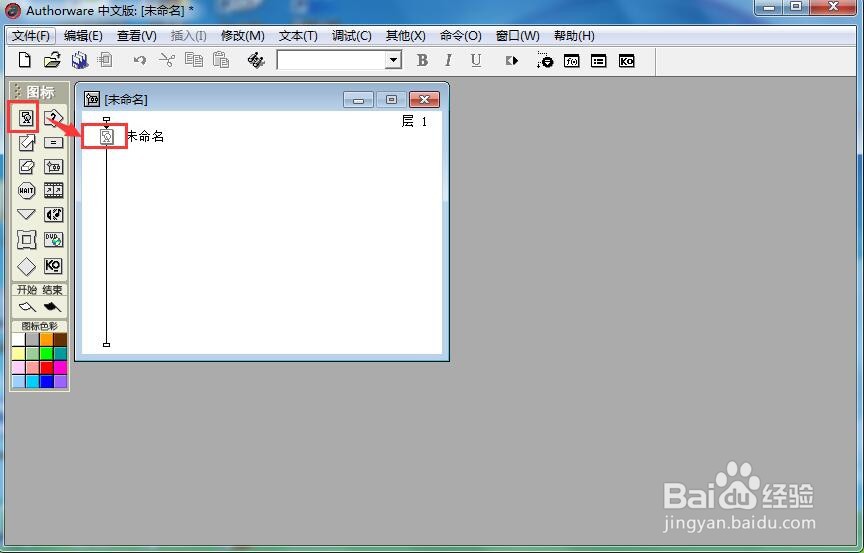Viewport: 864px width, 553px height.
Task: Choose the WAIT icon in the palette
Action: click(26, 191)
